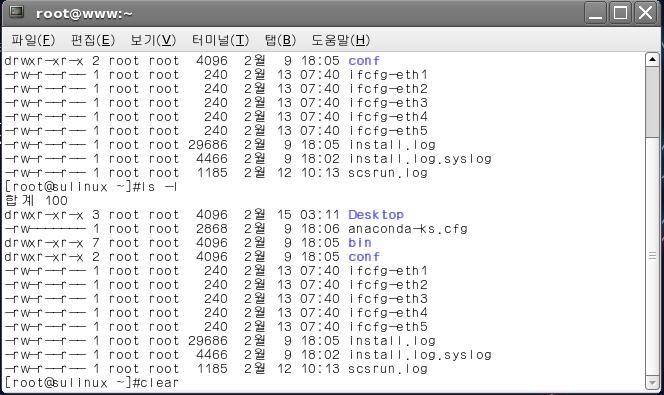Screen dimensions: 664x395
Task: Click the scrollbar track below the thumb
Action: 652,256
